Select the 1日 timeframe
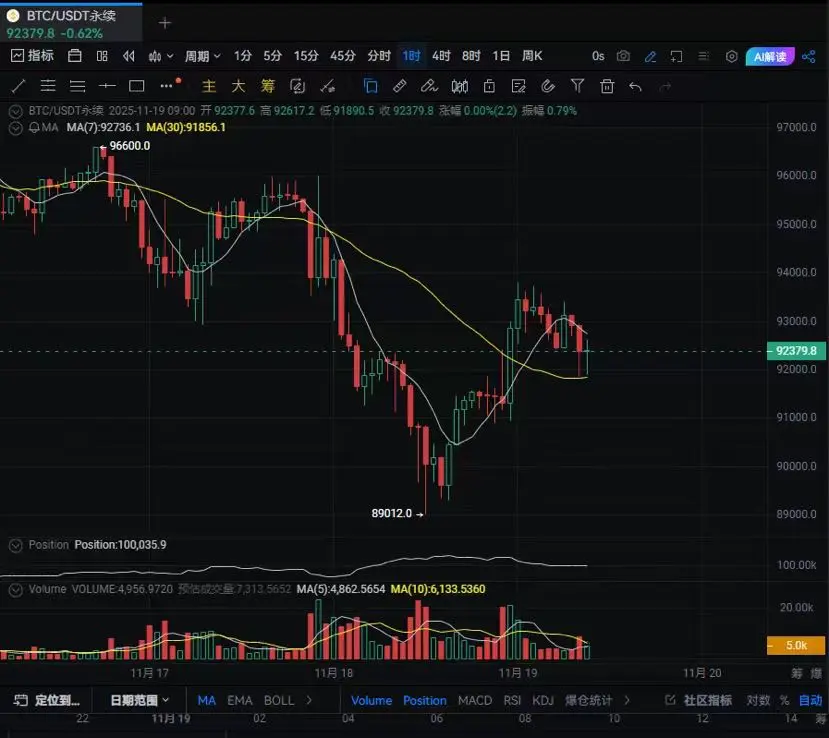Viewport: 829px width, 738px height. pos(501,56)
